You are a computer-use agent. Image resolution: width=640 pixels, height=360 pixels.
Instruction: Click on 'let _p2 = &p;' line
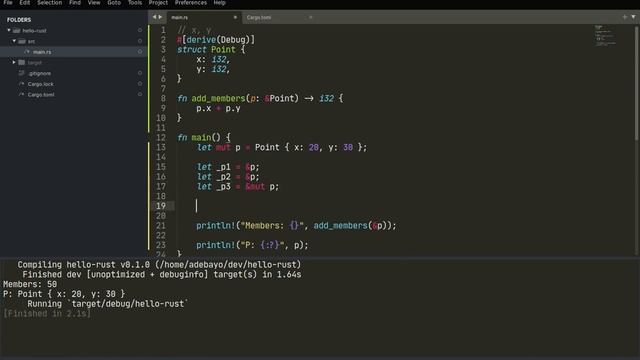pyautogui.click(x=228, y=177)
